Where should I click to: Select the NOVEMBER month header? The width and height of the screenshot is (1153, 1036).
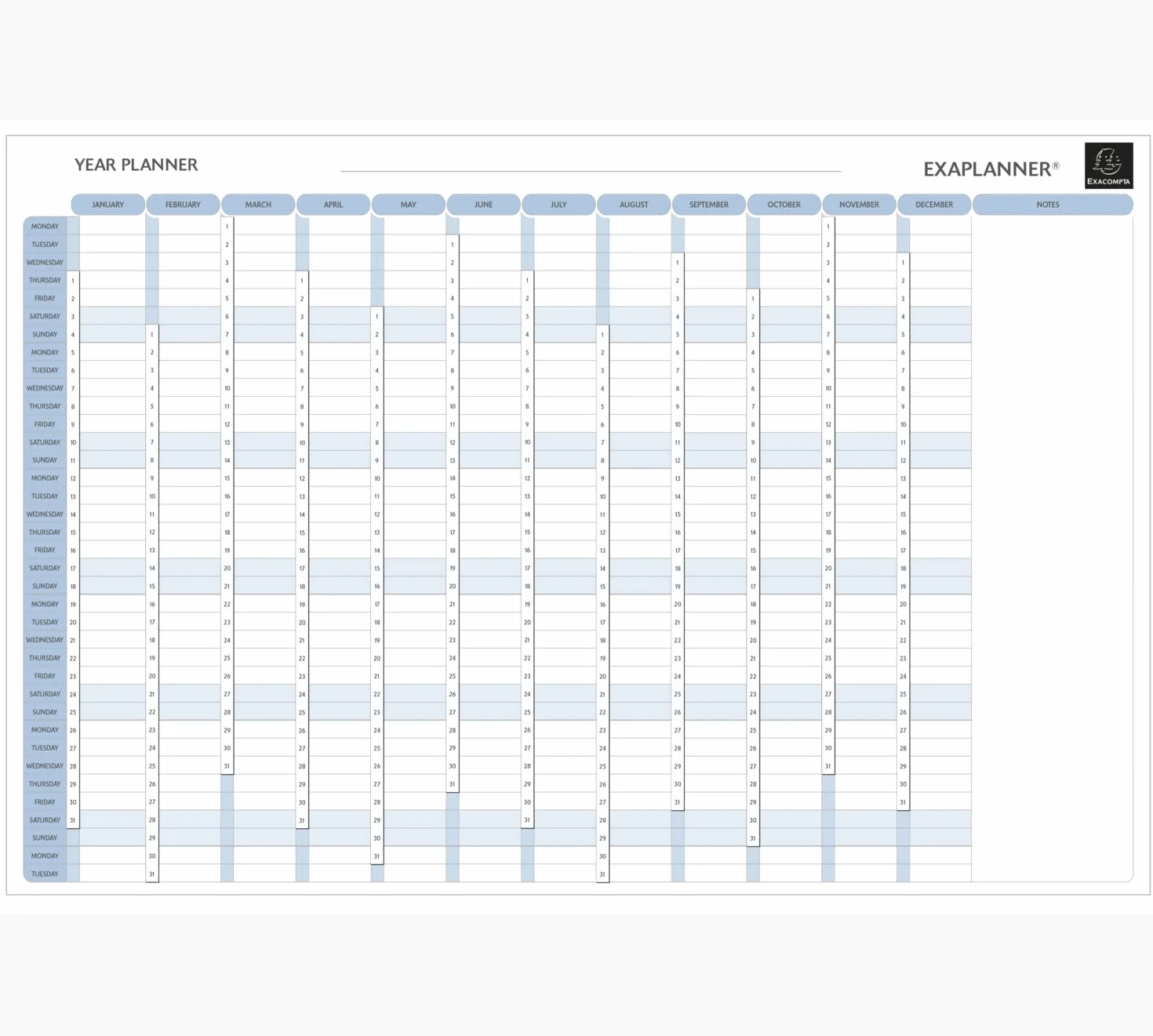click(859, 205)
